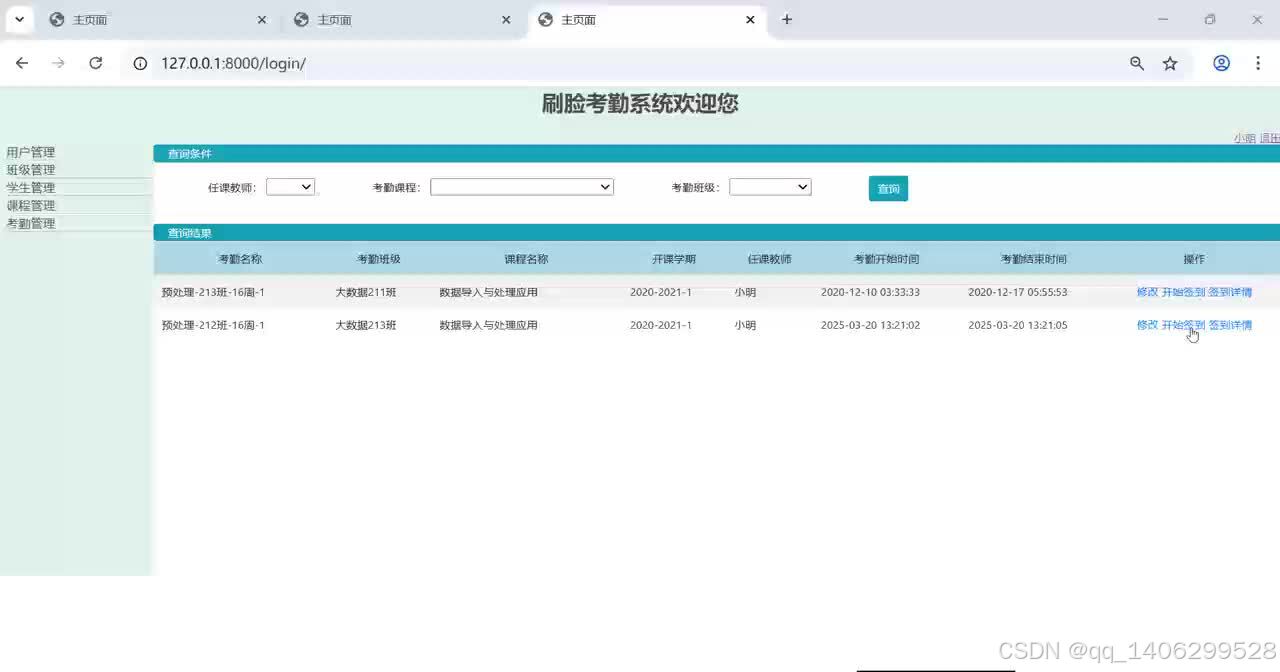Open the three-dot browser menu icon

coord(1258,62)
